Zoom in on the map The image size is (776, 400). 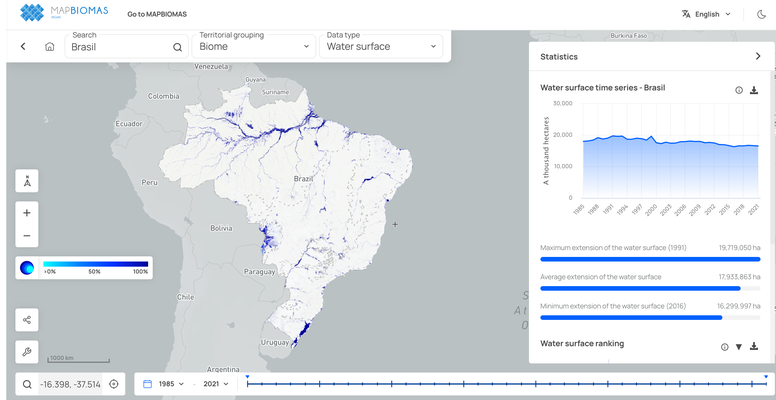[27, 213]
